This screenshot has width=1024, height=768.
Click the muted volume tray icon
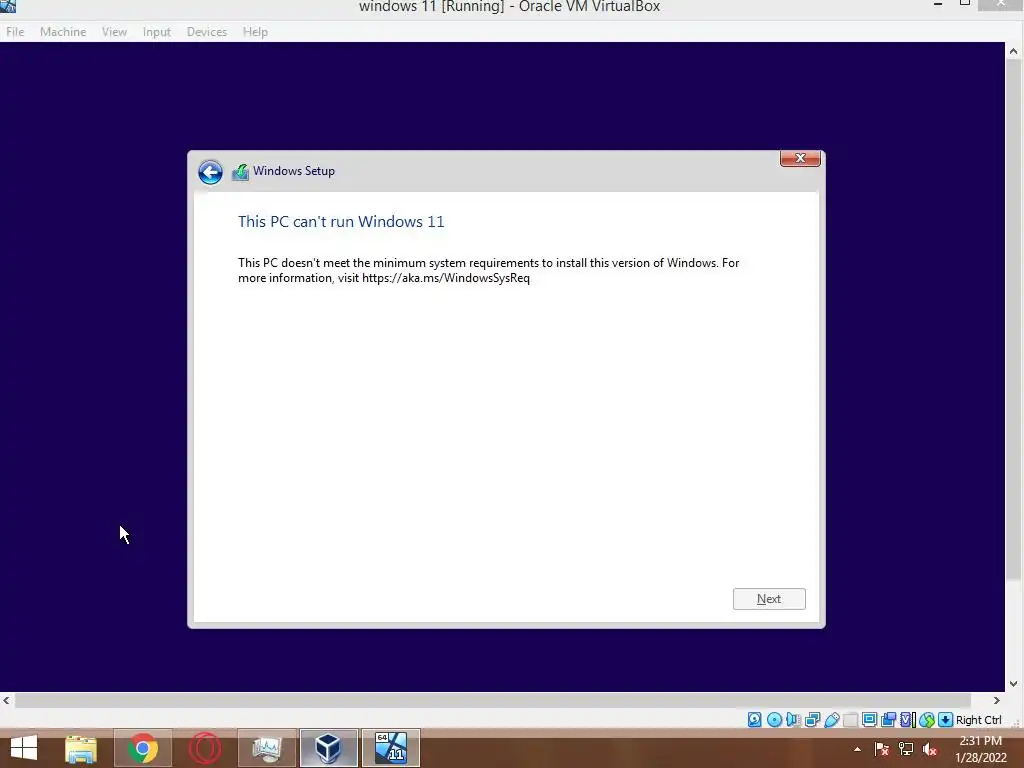(x=930, y=749)
